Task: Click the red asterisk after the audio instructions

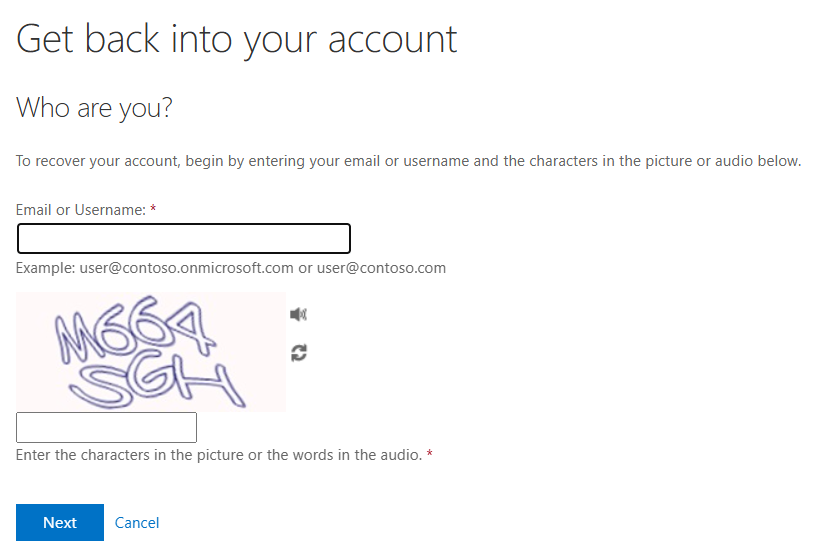Action: coord(430,454)
